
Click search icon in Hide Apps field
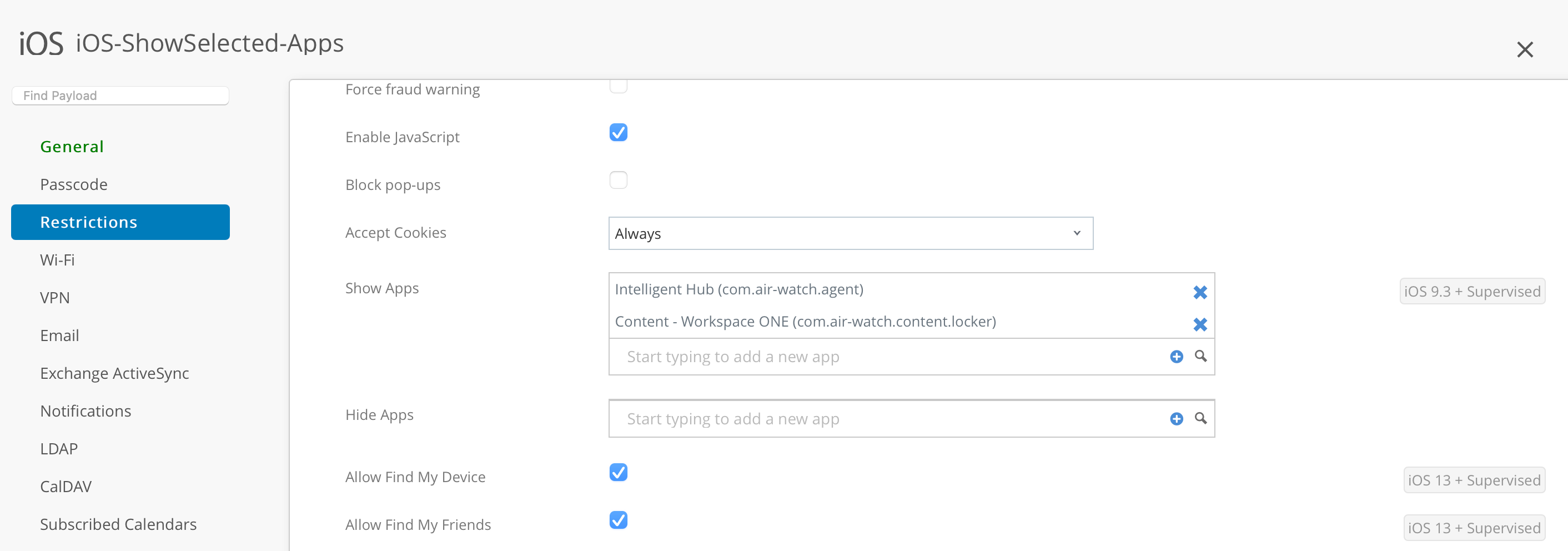click(1200, 418)
